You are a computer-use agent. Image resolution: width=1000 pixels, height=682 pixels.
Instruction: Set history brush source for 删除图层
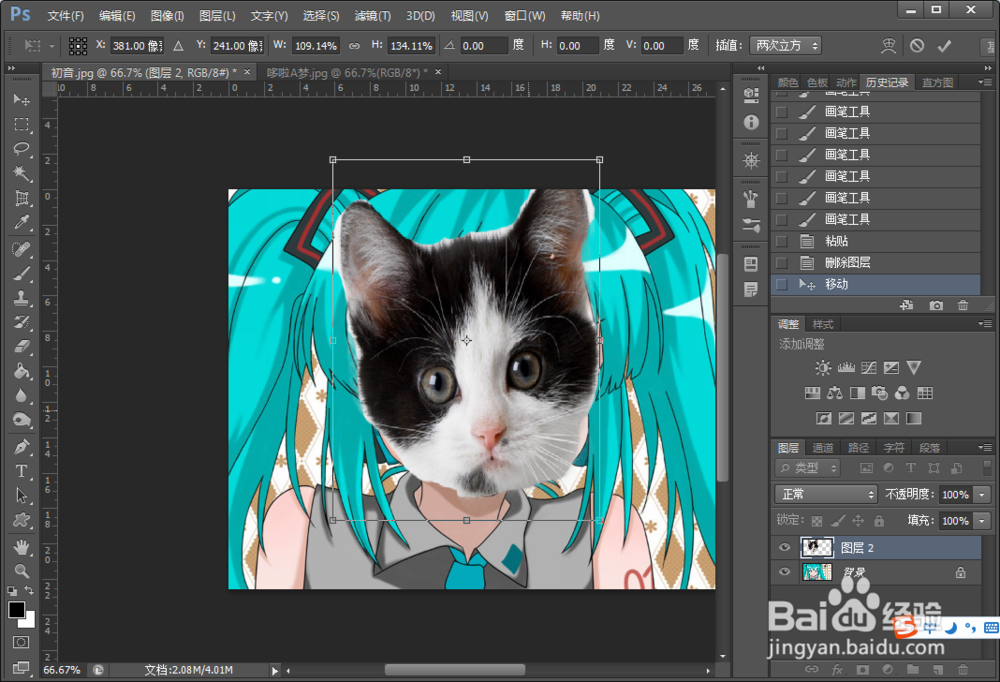pos(781,263)
